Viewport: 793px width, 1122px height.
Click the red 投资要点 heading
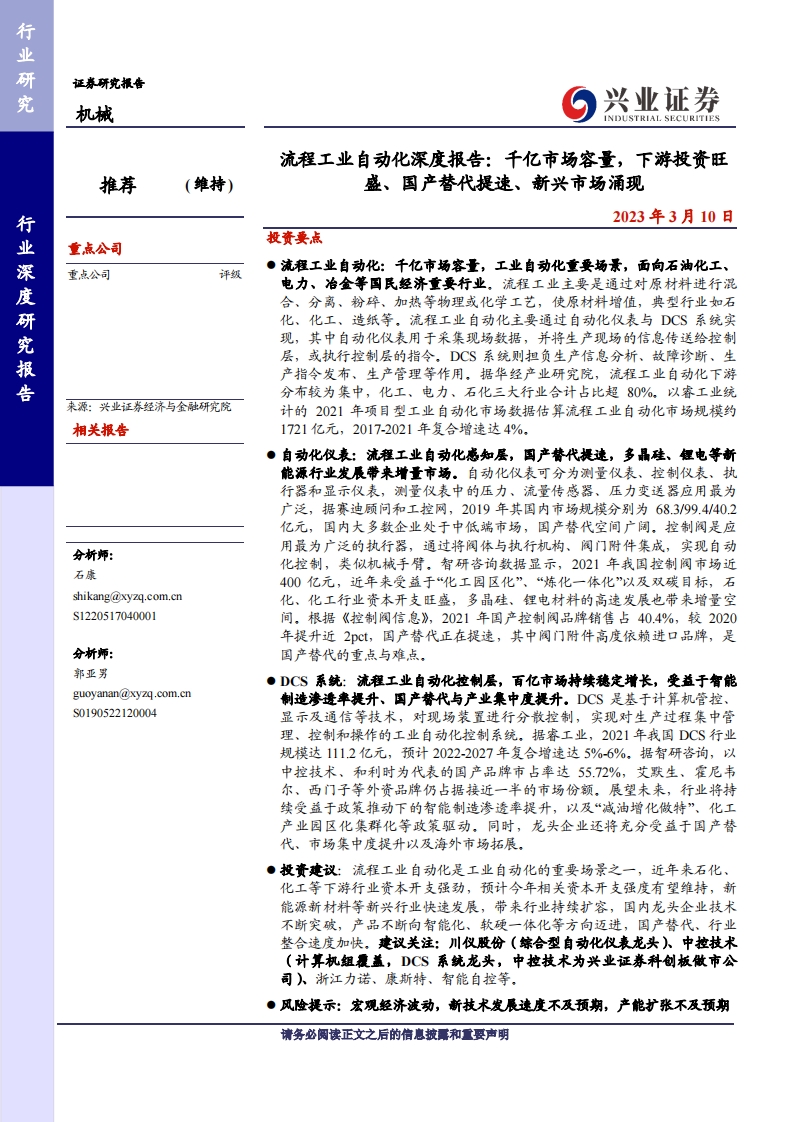click(x=294, y=238)
